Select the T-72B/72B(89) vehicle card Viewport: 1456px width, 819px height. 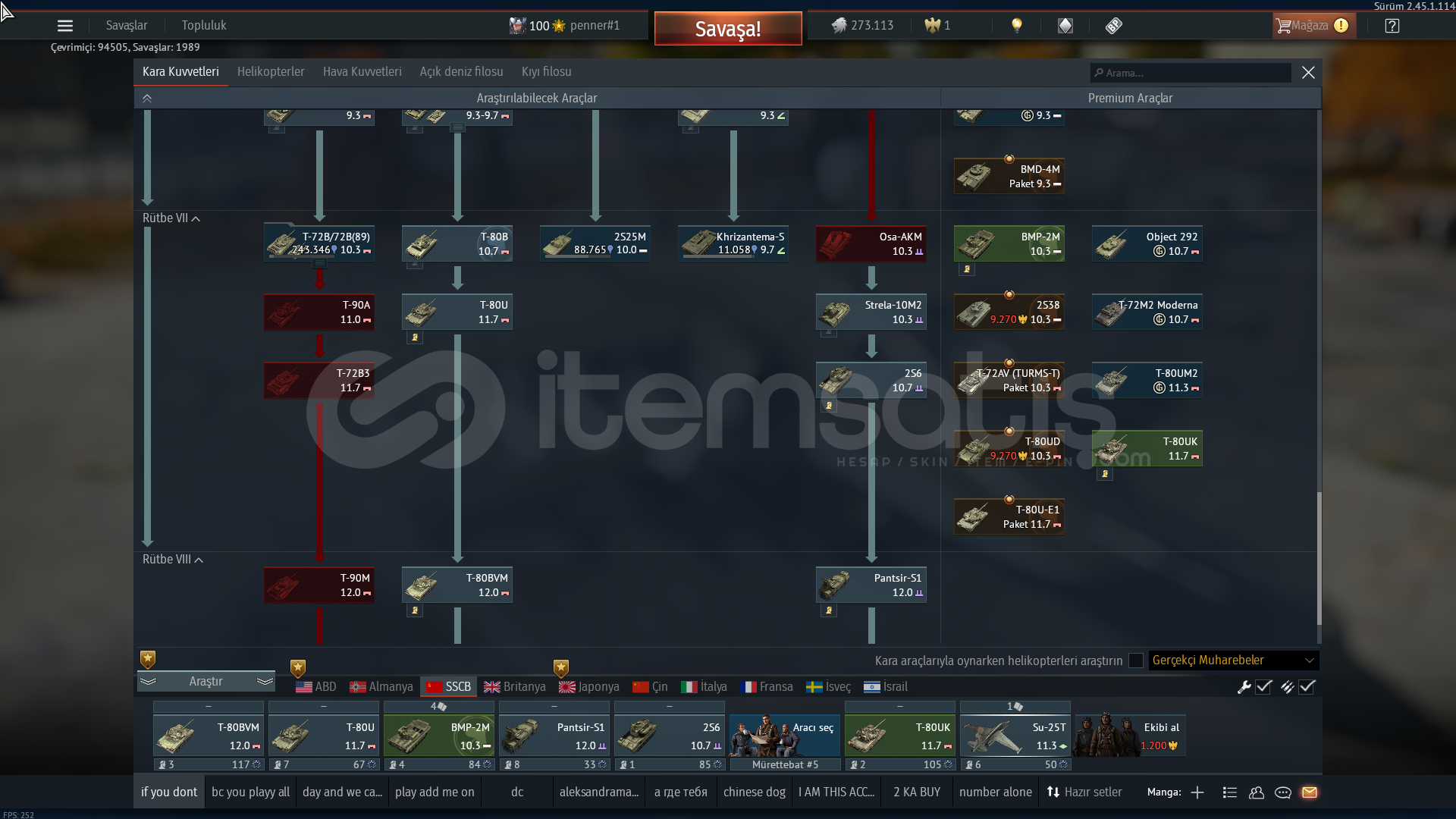(x=319, y=243)
